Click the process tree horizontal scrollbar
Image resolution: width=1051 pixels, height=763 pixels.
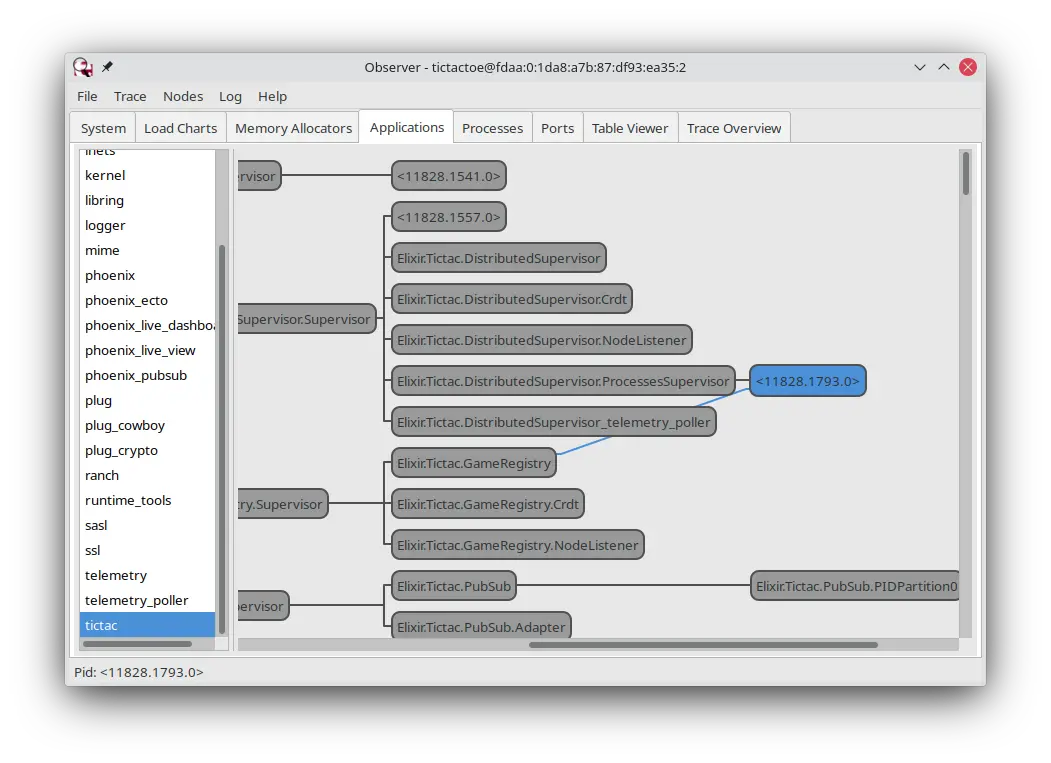(x=703, y=645)
